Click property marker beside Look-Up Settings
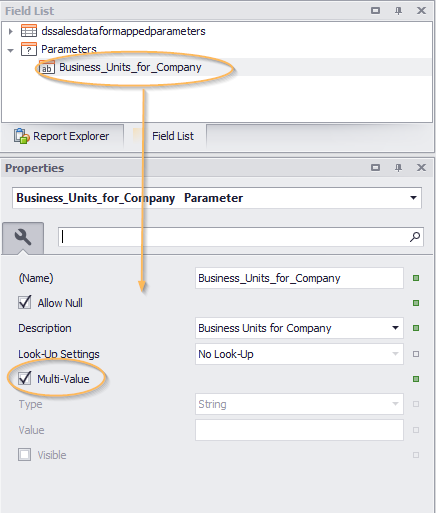The image size is (436, 513). click(416, 354)
